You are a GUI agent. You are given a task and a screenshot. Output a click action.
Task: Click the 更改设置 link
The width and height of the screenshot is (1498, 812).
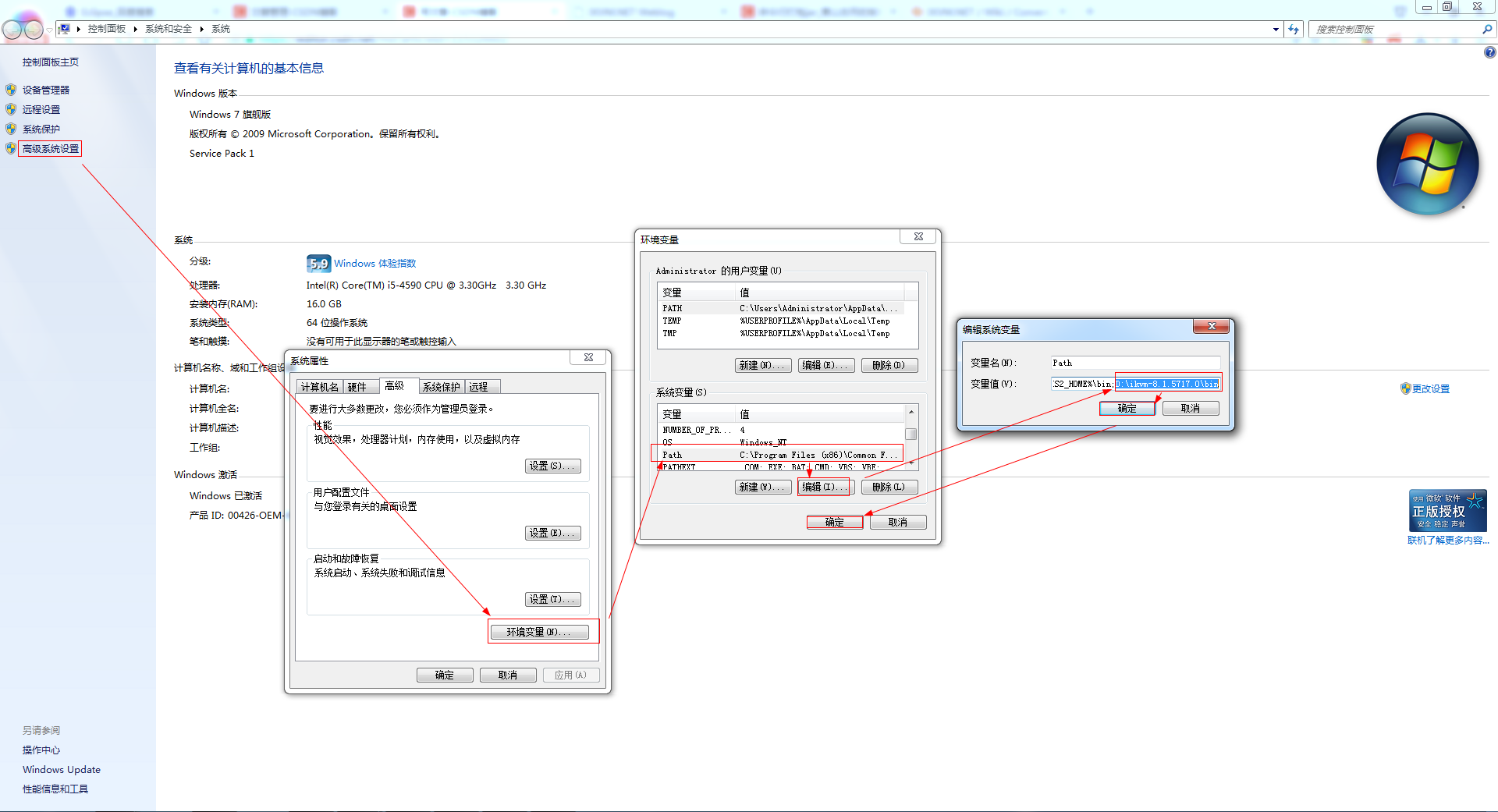coord(1430,388)
